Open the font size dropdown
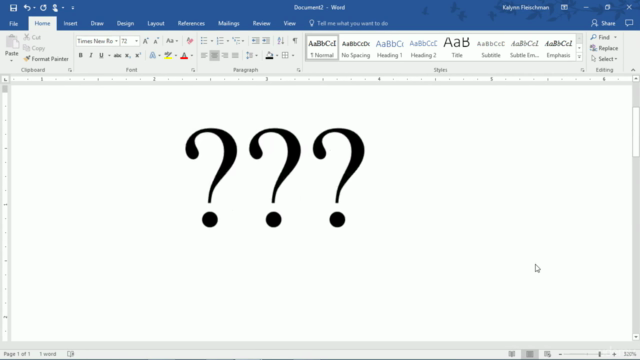640x360 pixels. pyautogui.click(x=136, y=41)
